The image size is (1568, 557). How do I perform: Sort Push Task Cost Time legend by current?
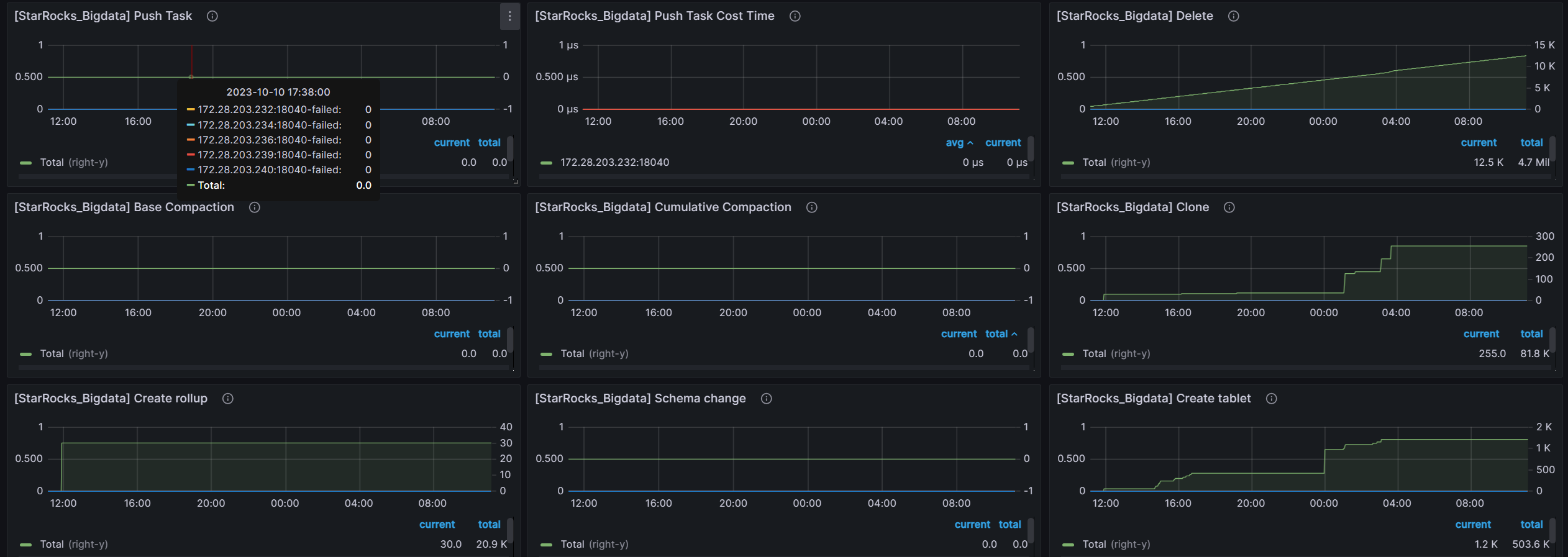(x=1003, y=143)
